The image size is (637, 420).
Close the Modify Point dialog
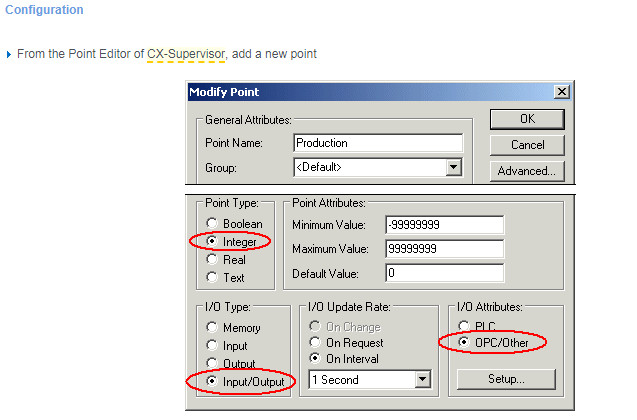coord(561,92)
